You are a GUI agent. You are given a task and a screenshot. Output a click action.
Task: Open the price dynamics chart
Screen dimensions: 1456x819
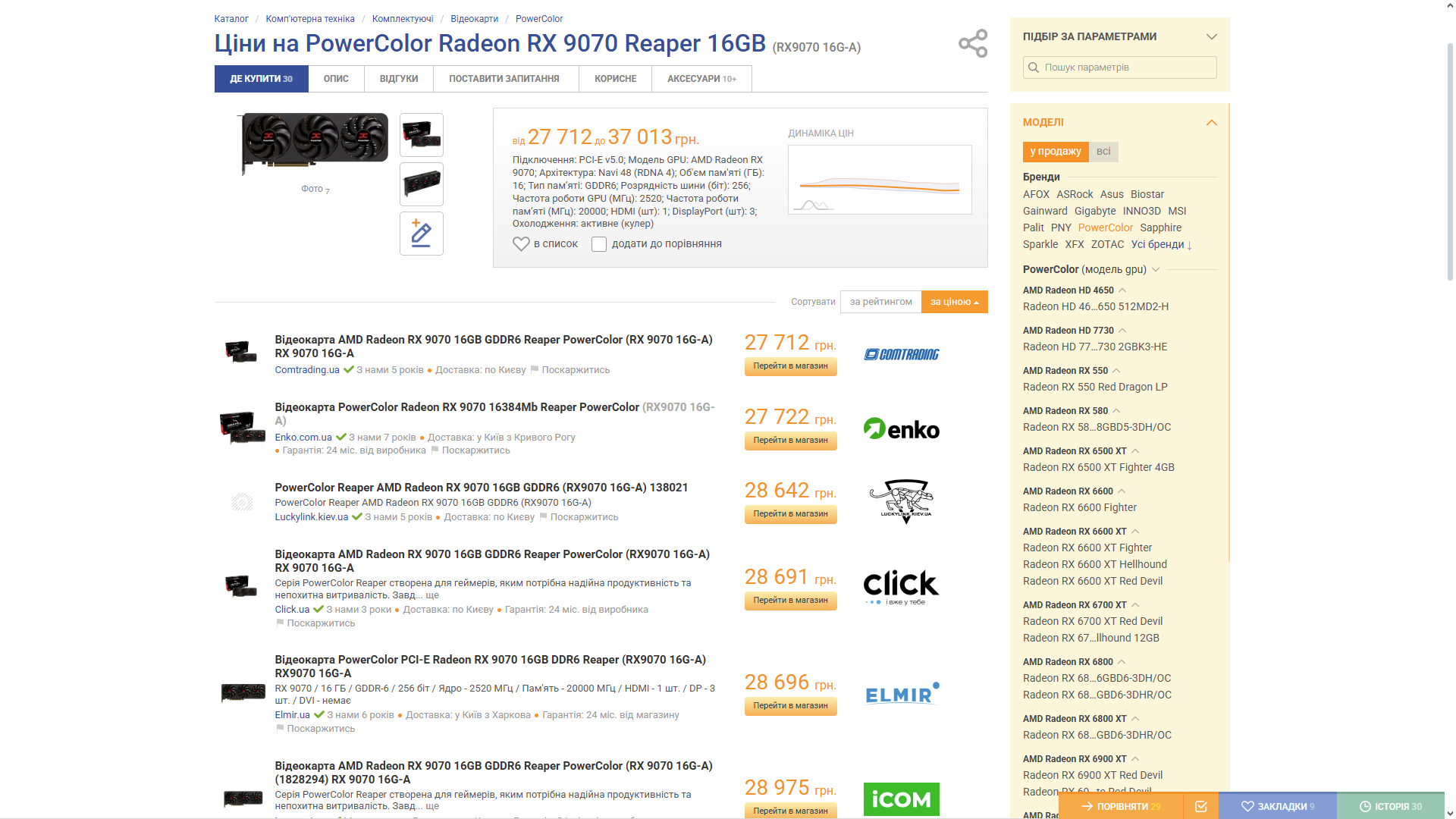coord(880,180)
